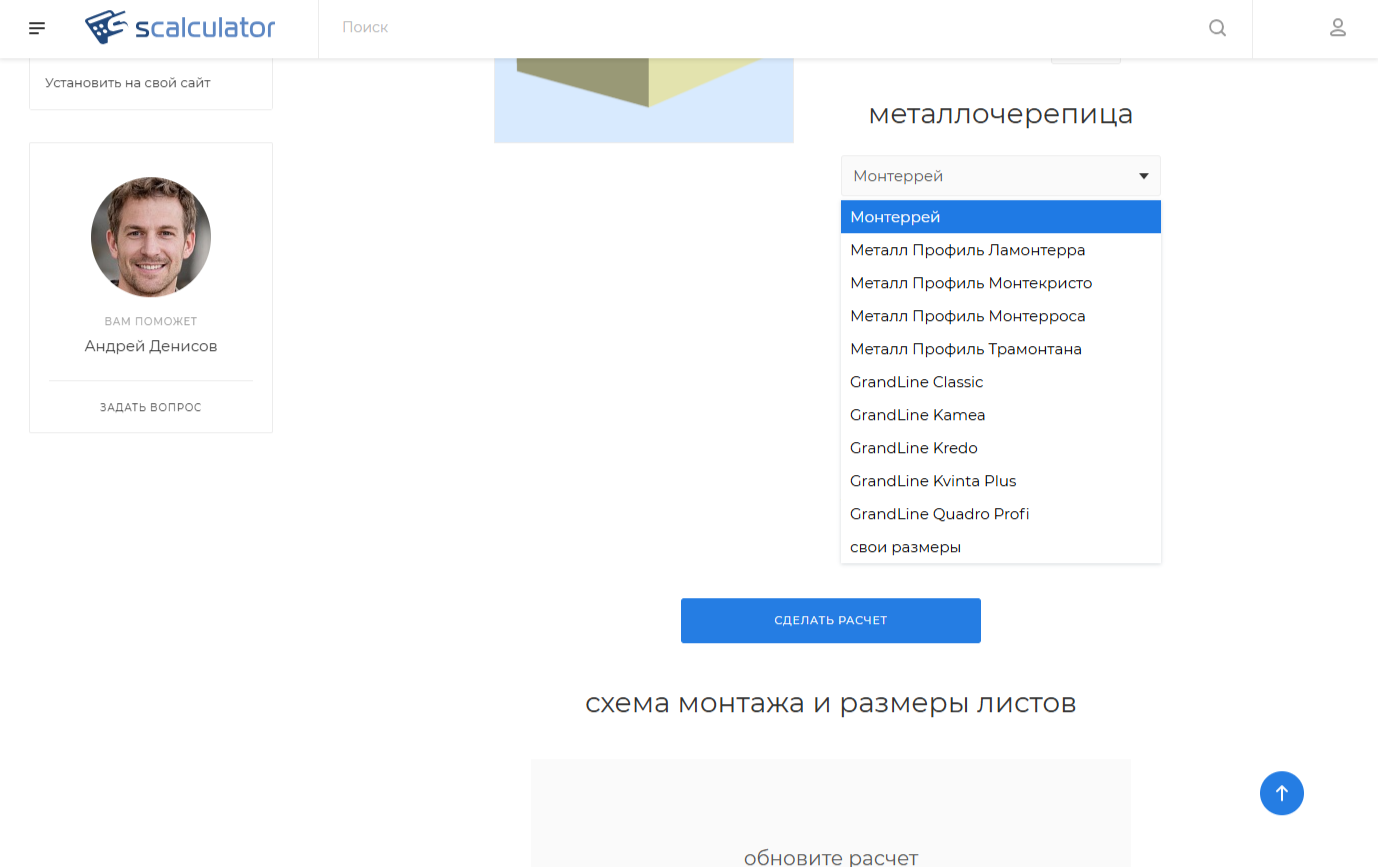This screenshot has width=1378, height=867.
Task: Pick Металл Профиль Трамонтана option
Action: [x=1001, y=349]
